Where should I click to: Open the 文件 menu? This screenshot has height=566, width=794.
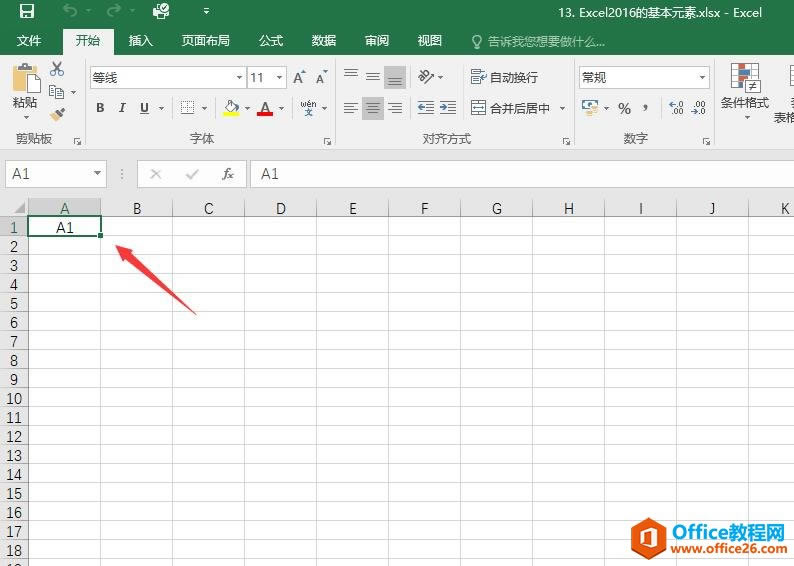coord(28,41)
